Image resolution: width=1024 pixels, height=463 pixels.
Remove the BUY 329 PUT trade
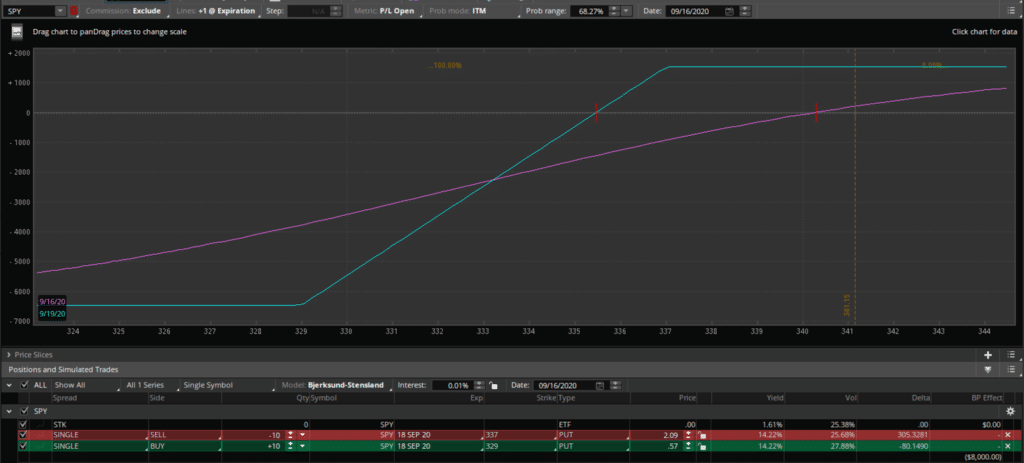1007,446
